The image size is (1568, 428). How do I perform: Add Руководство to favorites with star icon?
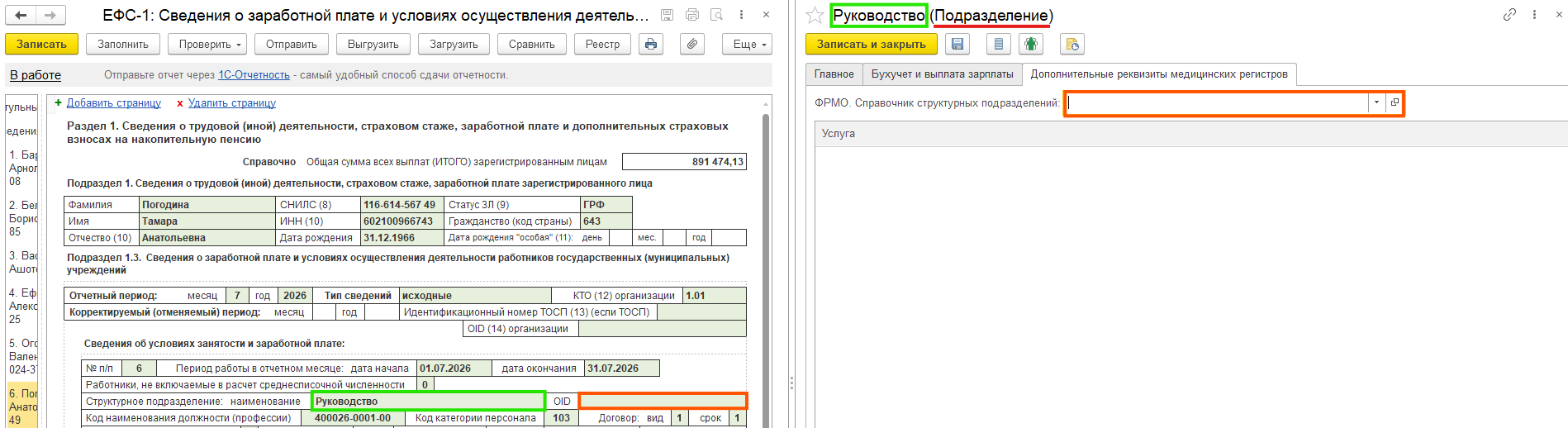(815, 15)
